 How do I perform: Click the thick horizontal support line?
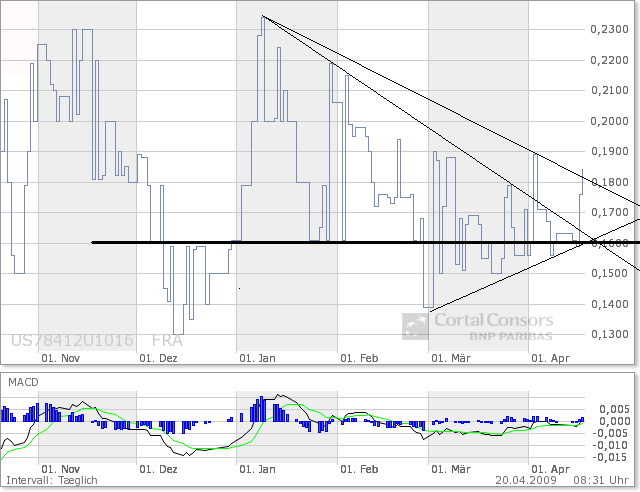pos(300,242)
